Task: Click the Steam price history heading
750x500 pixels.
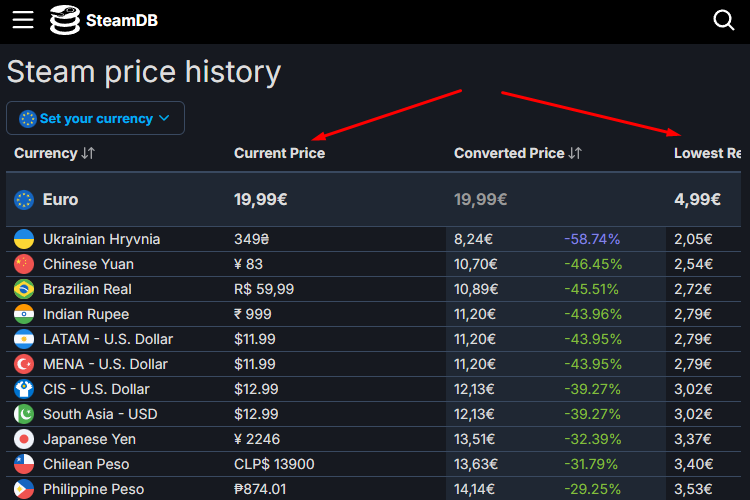Action: (x=144, y=72)
